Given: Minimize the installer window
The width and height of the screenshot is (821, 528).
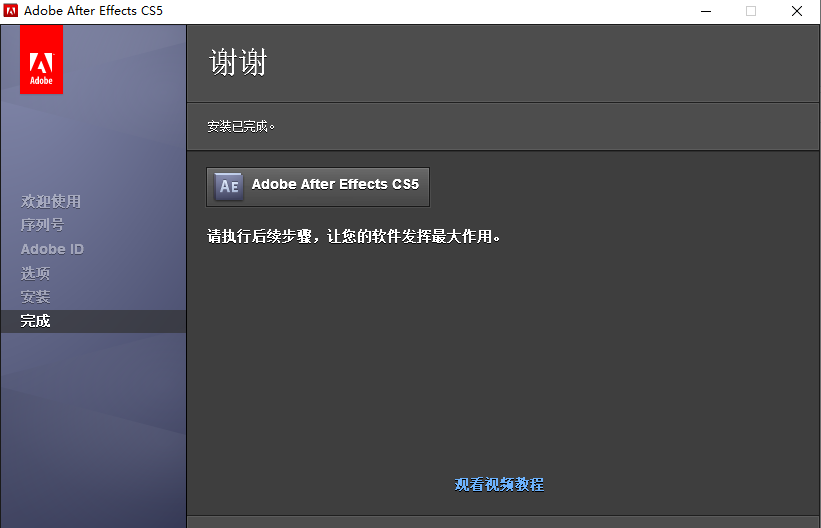Looking at the screenshot, I should pyautogui.click(x=706, y=11).
